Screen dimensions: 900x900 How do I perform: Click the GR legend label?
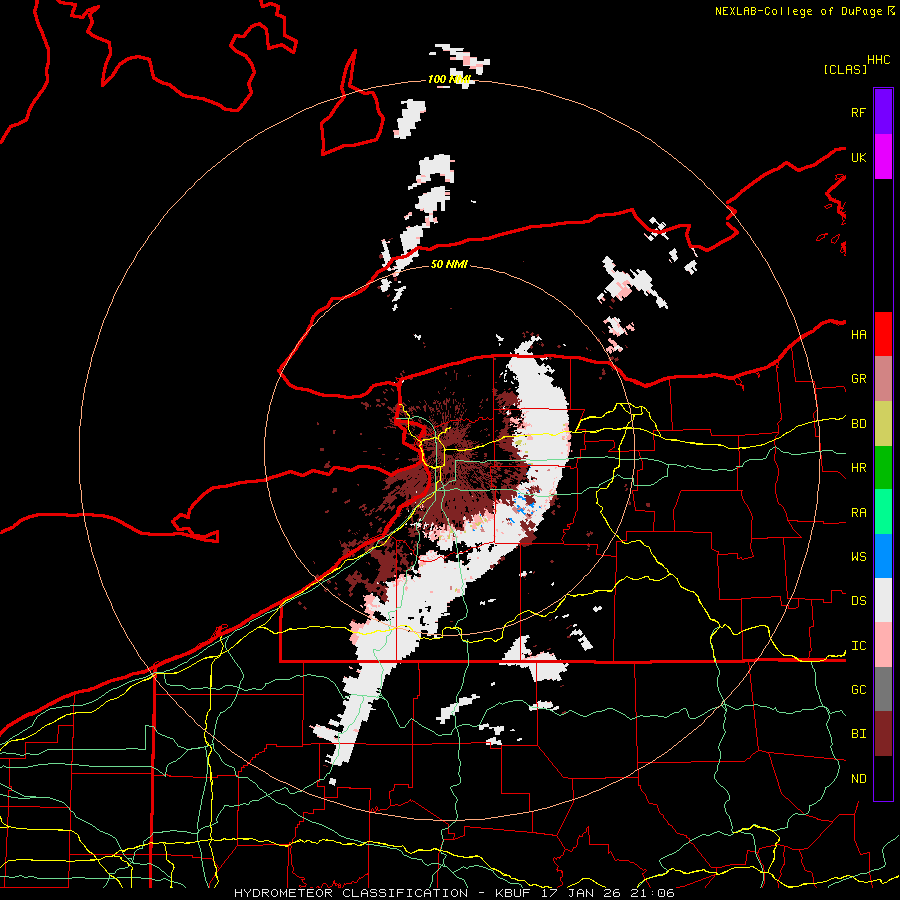pos(859,379)
